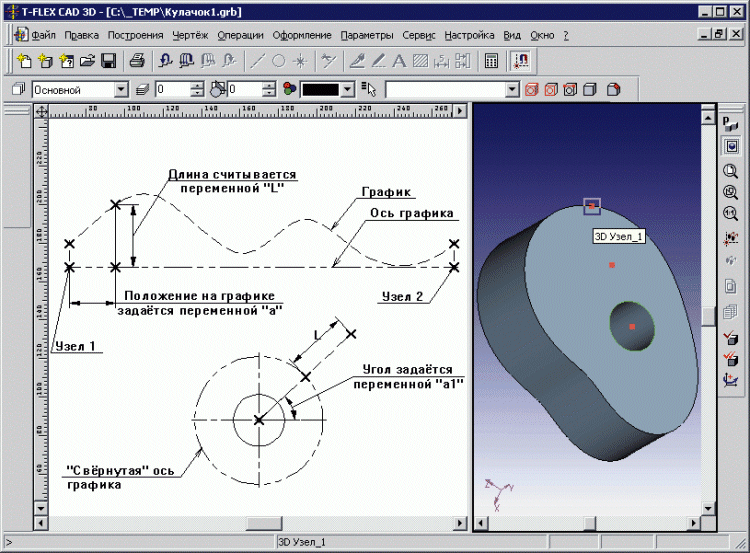Increase the priority value spinner
750x553 pixels.
pyautogui.click(x=269, y=86)
